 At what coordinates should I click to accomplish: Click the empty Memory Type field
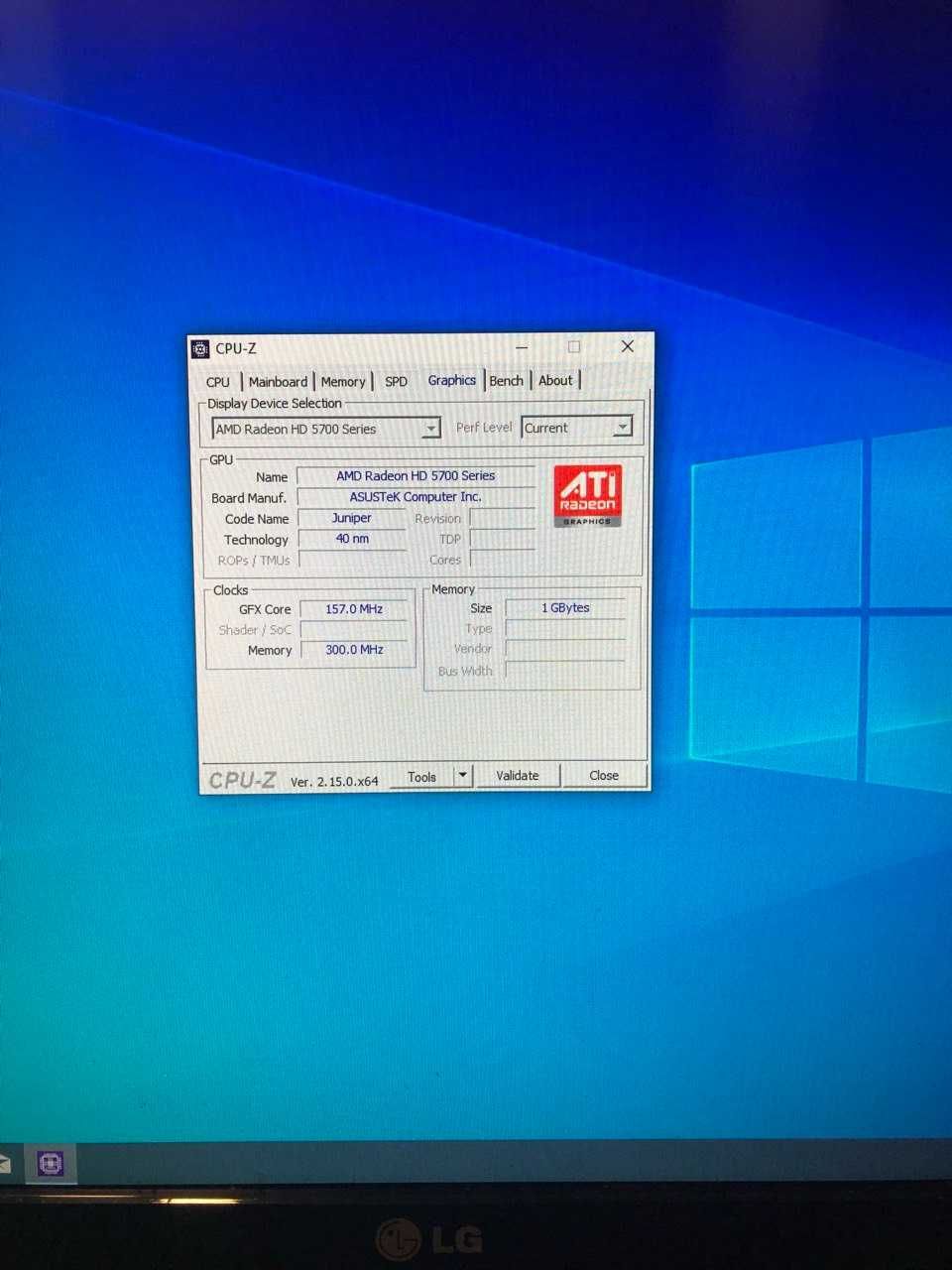click(565, 628)
